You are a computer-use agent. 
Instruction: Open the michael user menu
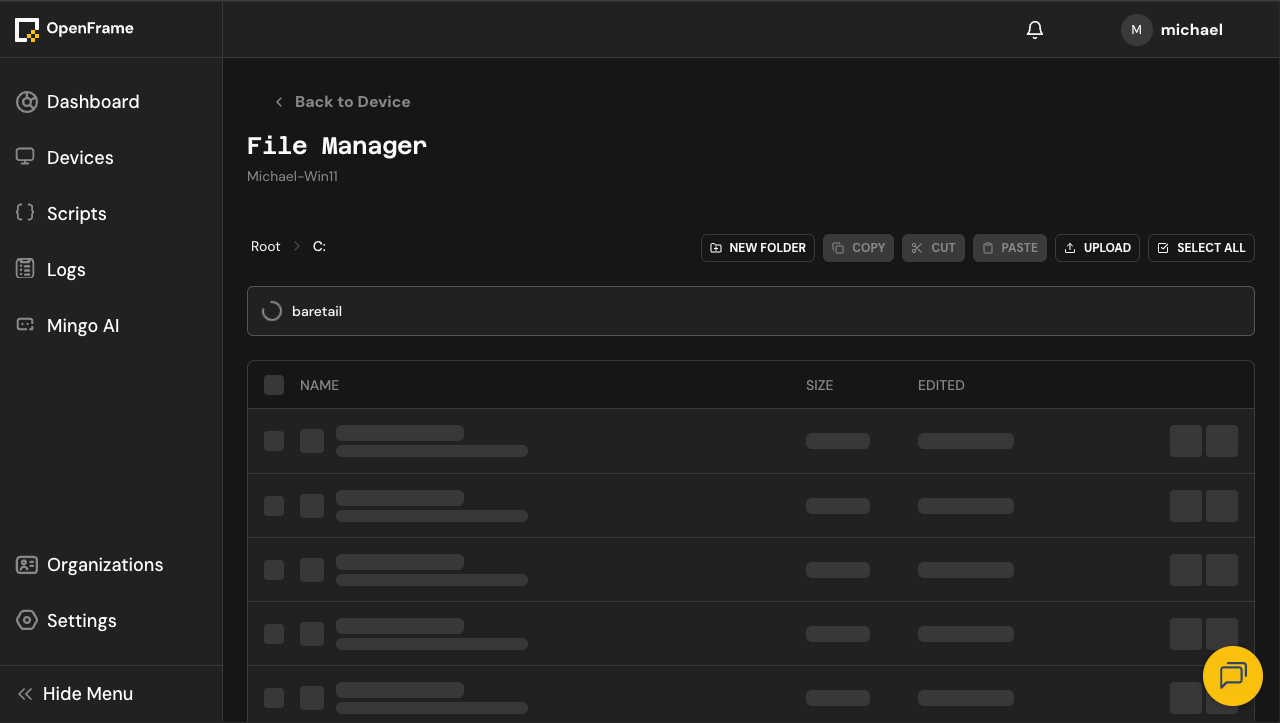point(1172,30)
